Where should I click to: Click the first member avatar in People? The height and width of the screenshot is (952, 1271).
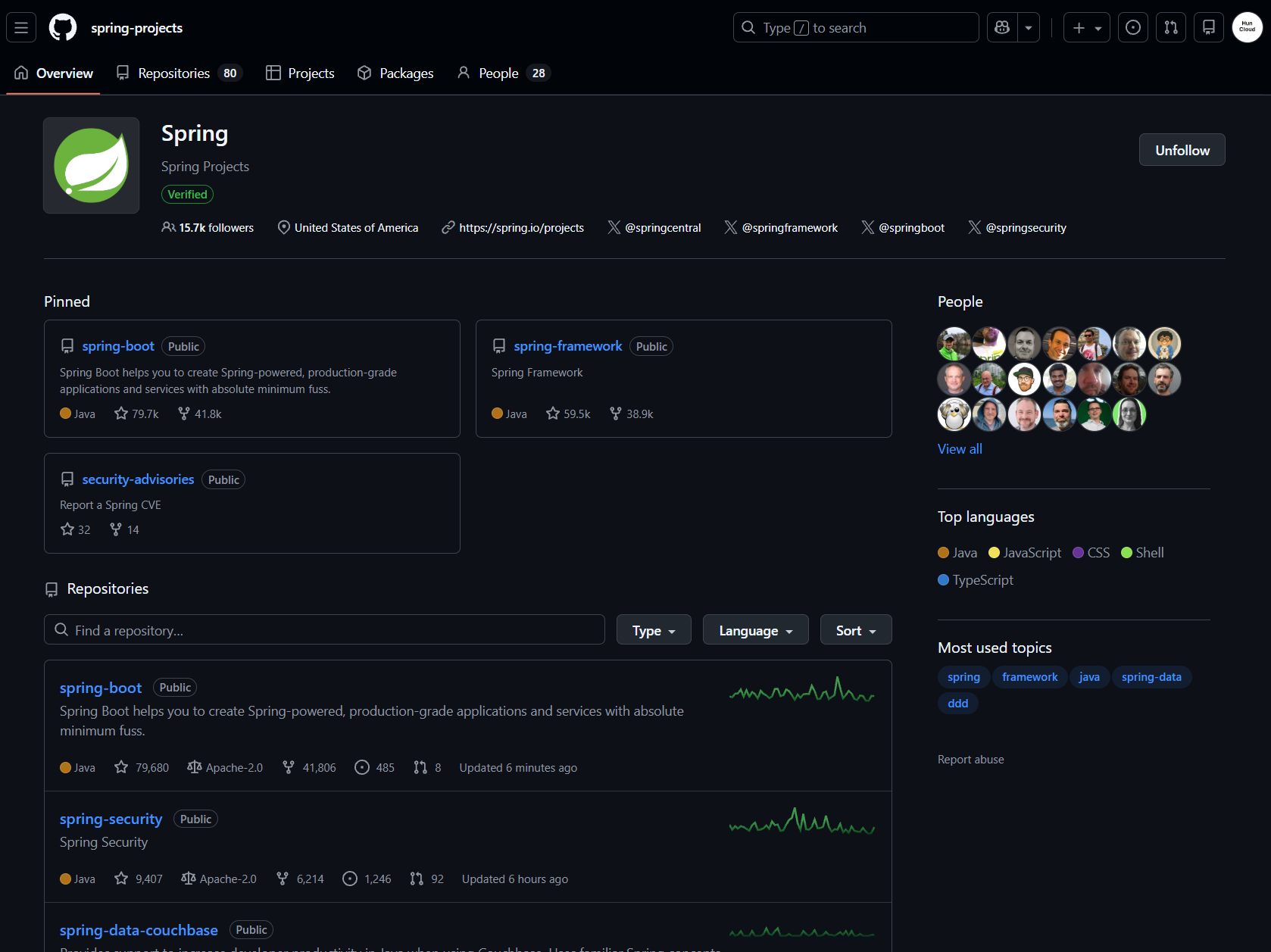(954, 344)
